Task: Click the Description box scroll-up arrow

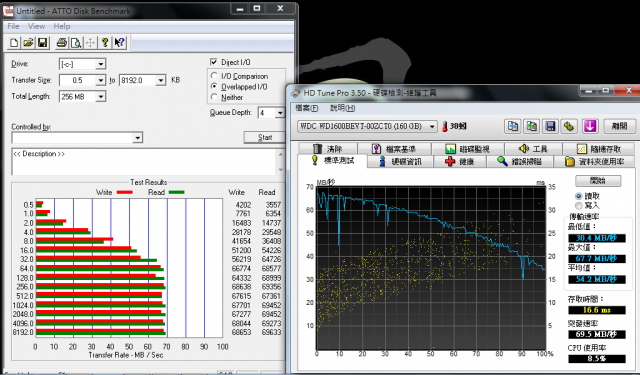Action: pyautogui.click(x=280, y=154)
